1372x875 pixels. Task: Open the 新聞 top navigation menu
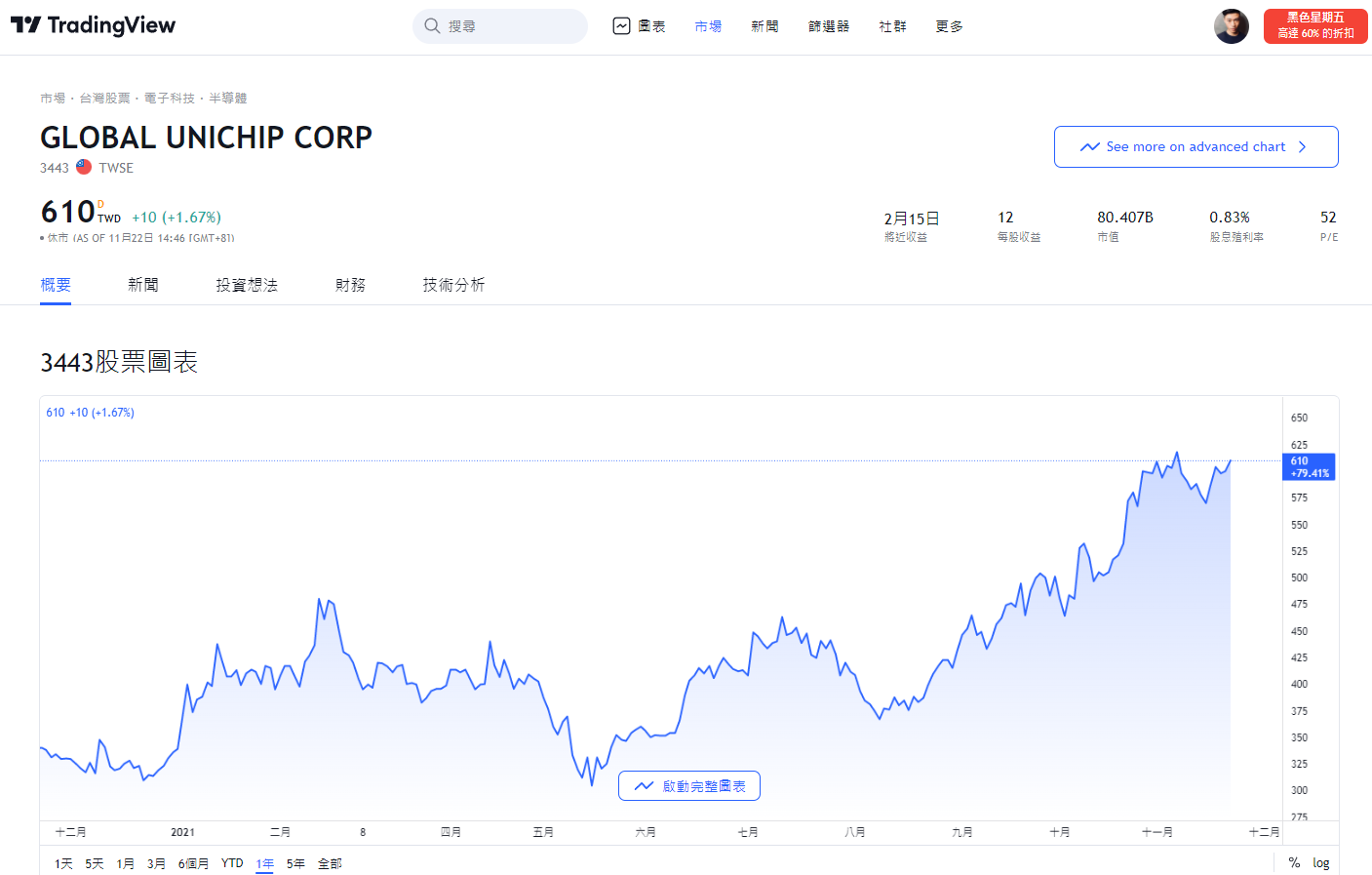coord(764,26)
